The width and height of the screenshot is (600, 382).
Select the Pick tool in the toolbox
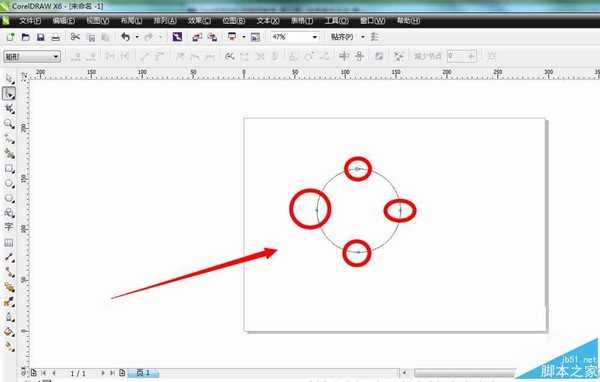click(9, 79)
